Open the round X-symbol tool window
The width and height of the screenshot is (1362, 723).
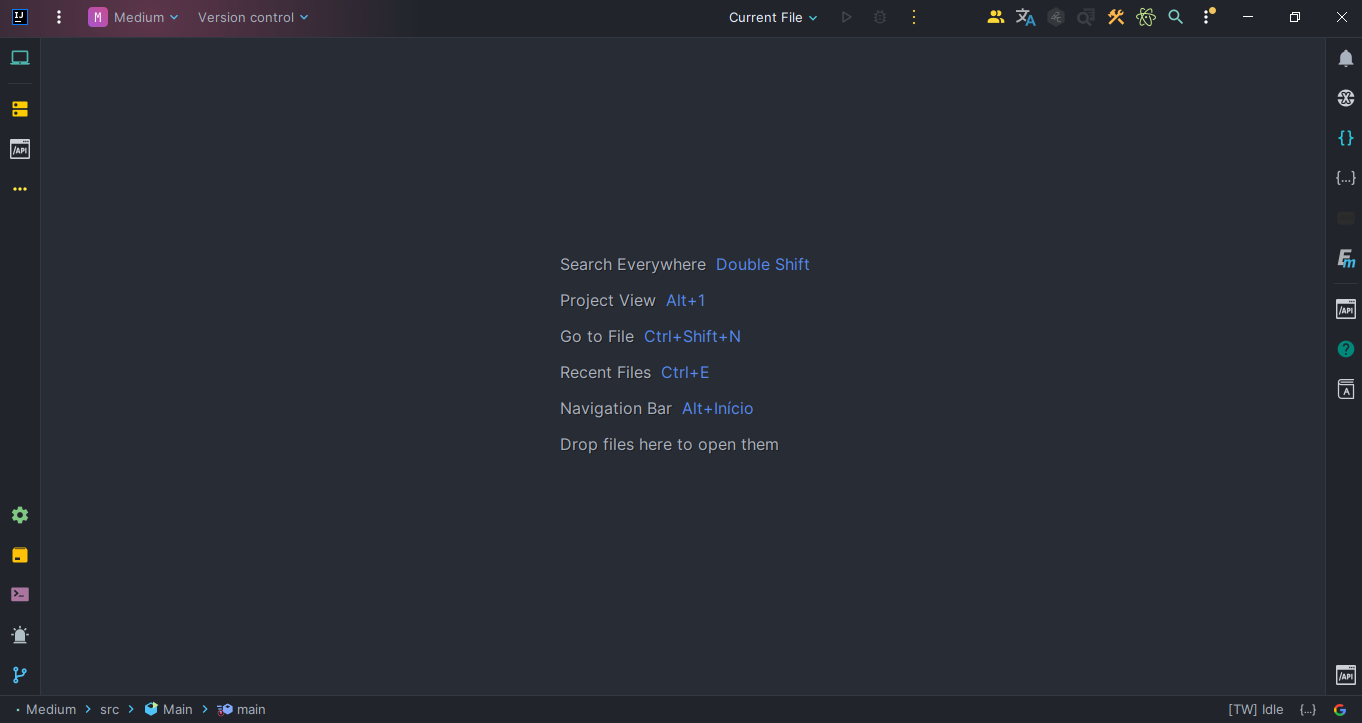1346,98
